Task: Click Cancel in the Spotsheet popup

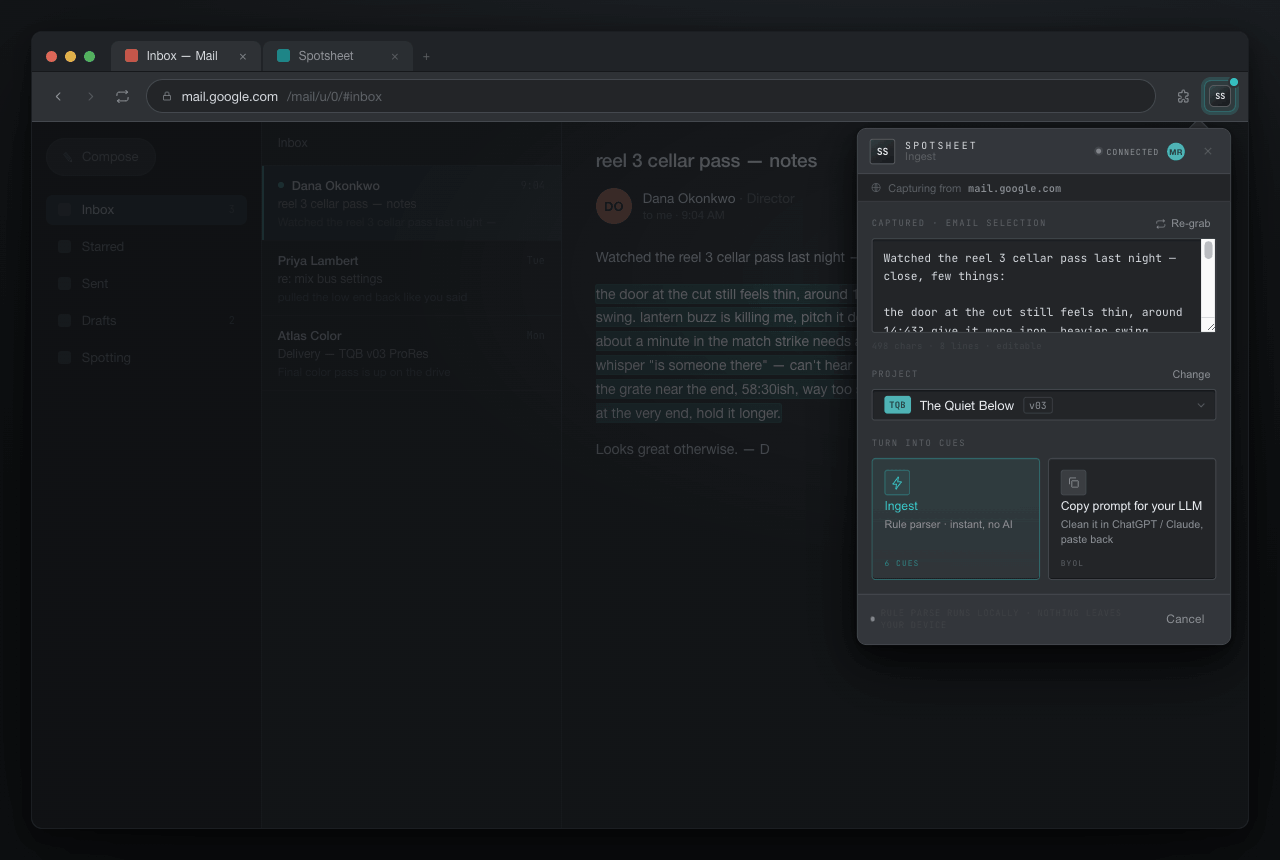Action: (1185, 619)
